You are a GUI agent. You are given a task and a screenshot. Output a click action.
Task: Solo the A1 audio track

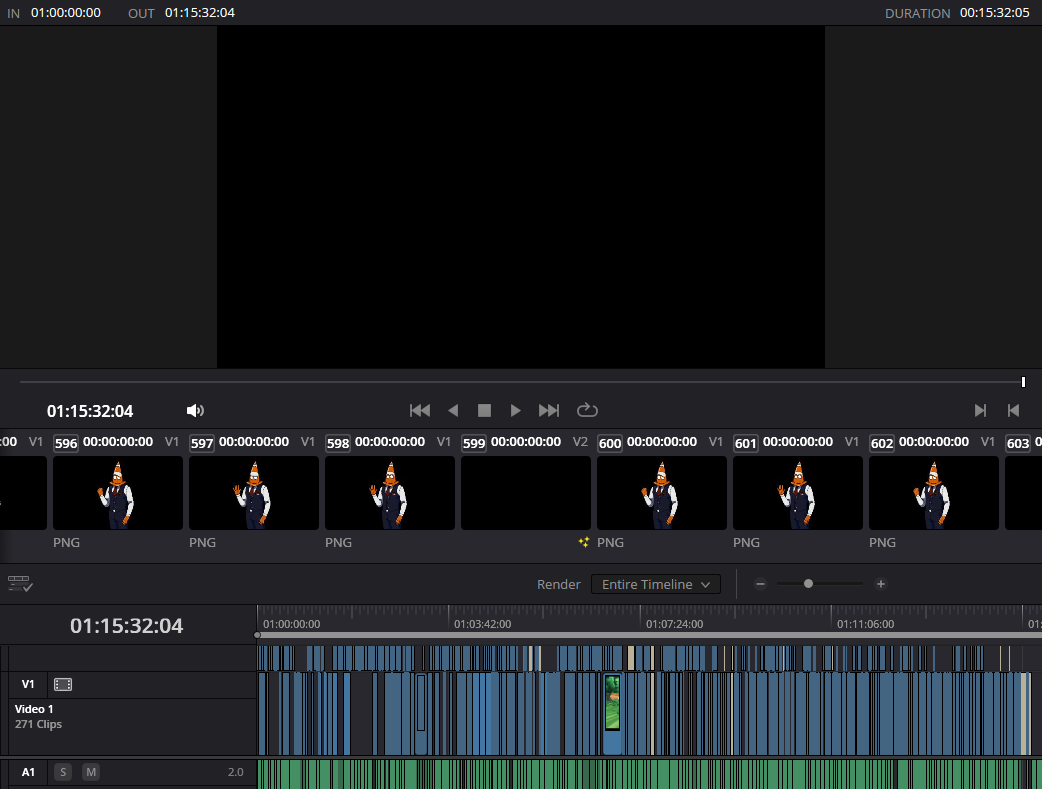point(63,772)
